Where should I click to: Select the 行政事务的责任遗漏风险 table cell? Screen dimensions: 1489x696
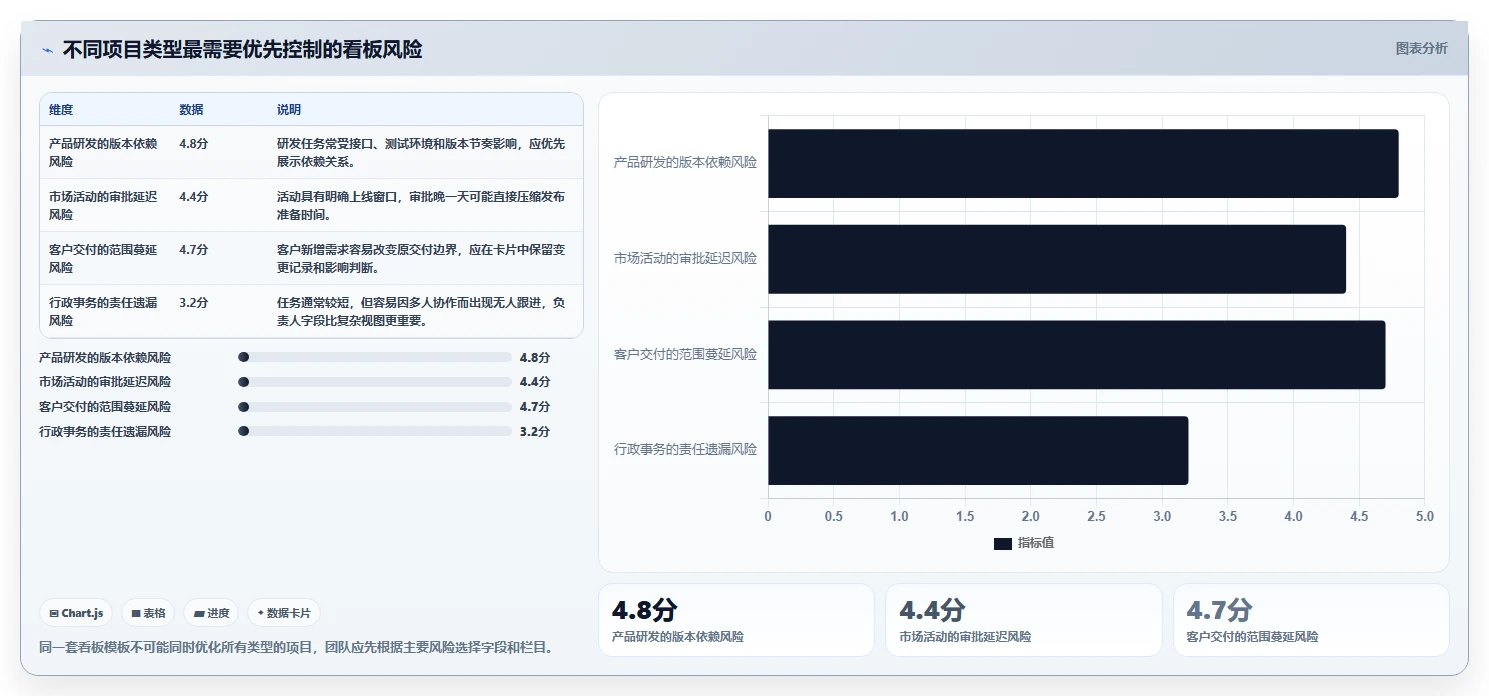tap(104, 311)
